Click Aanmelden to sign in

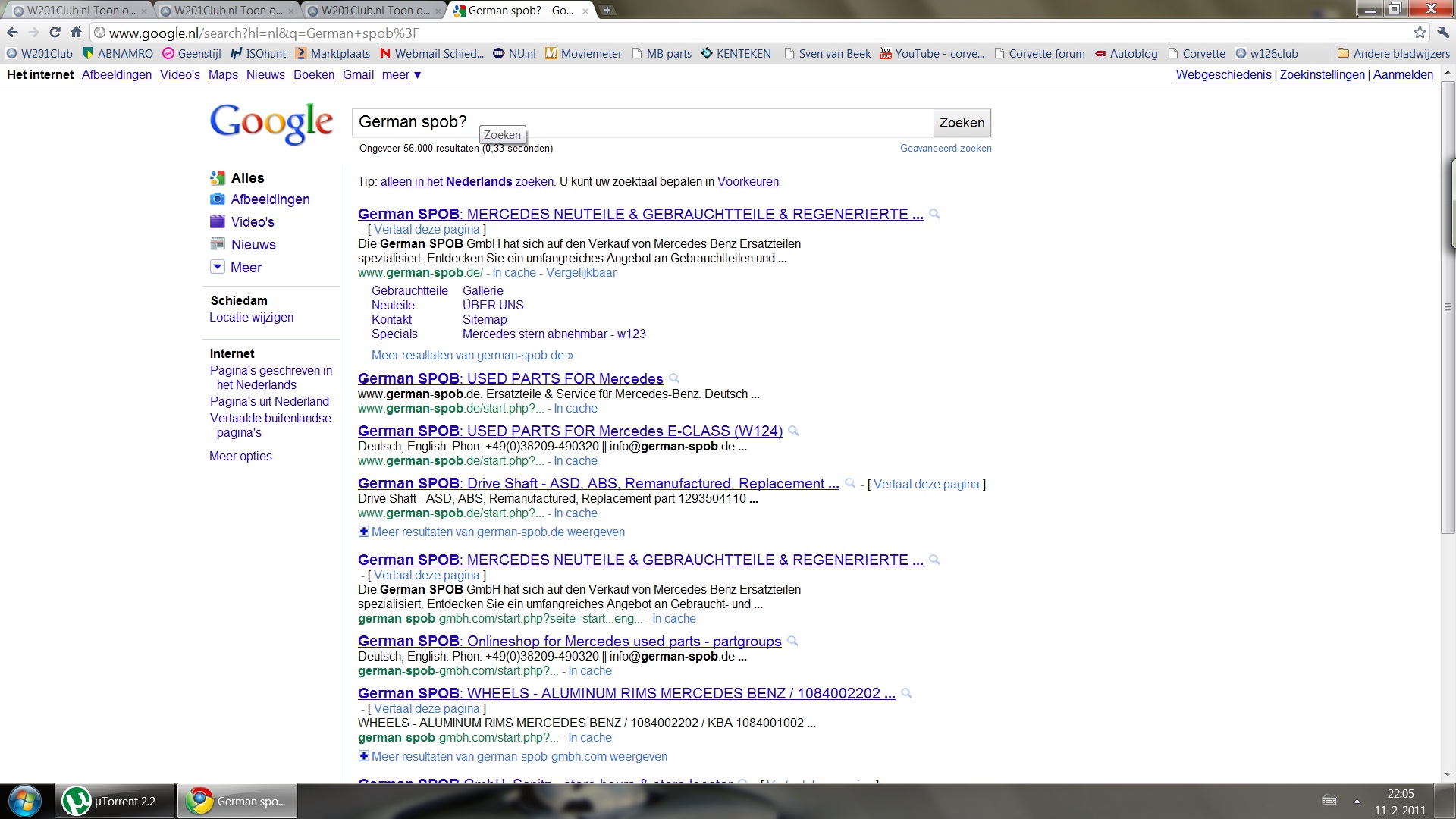click(x=1403, y=74)
